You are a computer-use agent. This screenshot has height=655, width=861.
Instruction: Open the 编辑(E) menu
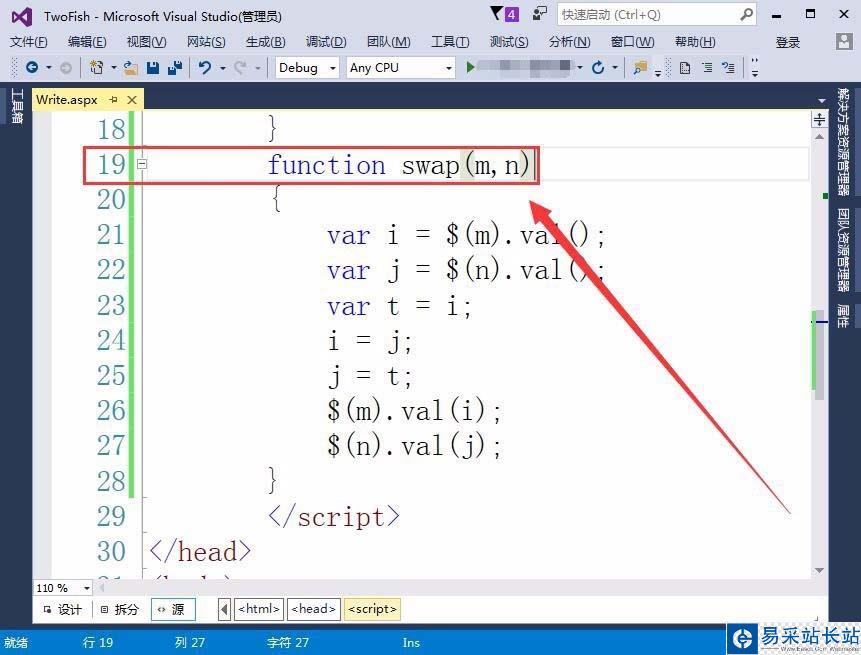[87, 42]
